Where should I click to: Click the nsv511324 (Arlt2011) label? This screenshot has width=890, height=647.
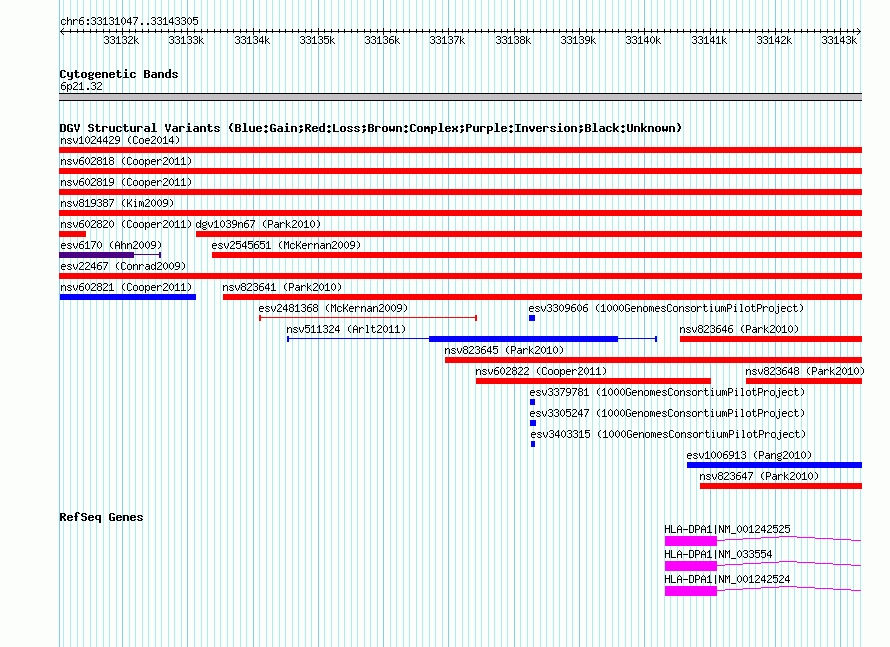click(x=346, y=329)
